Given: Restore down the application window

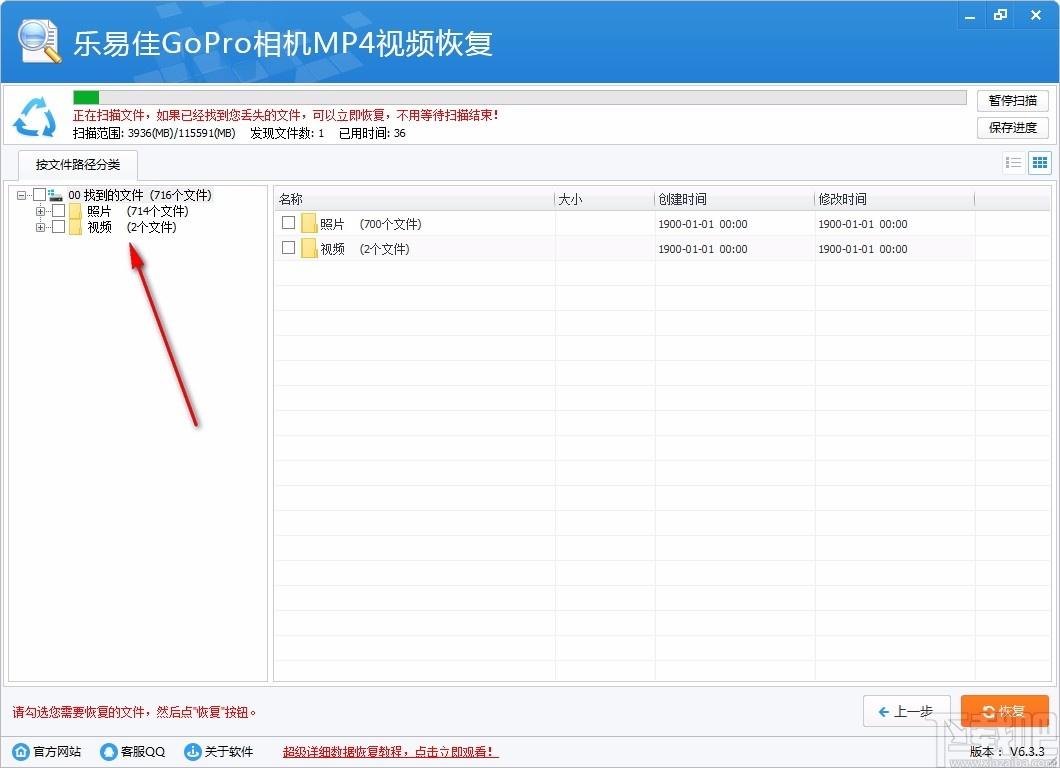Looking at the screenshot, I should pos(1001,16).
